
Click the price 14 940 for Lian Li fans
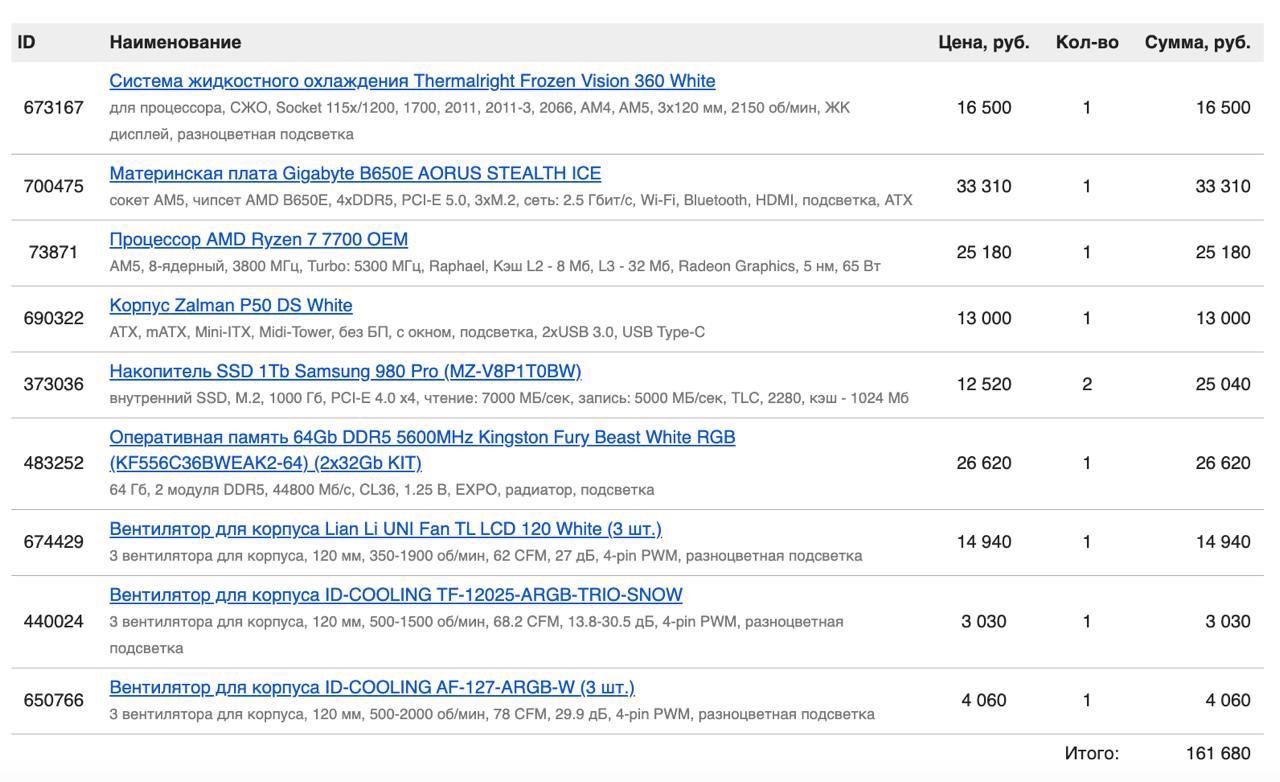coord(984,542)
